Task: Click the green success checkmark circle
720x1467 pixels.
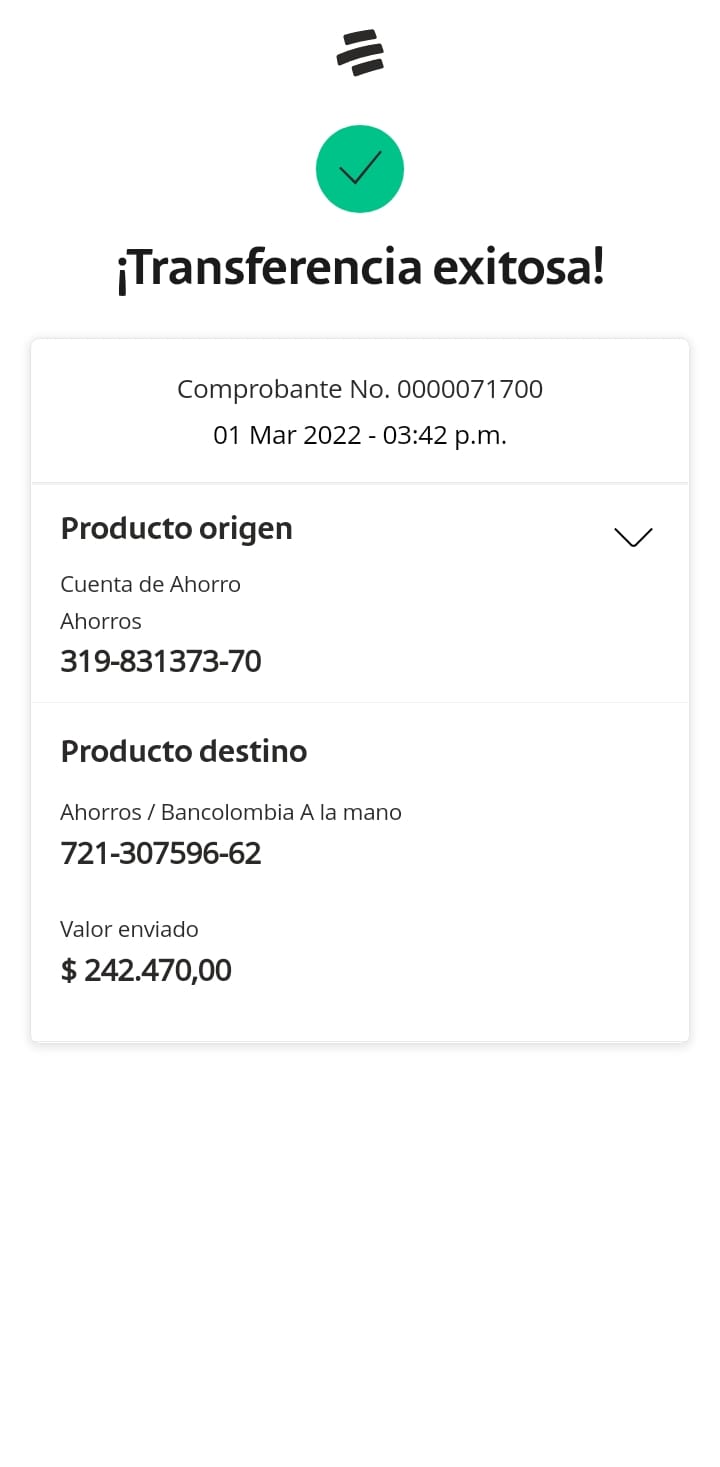Action: (360, 169)
